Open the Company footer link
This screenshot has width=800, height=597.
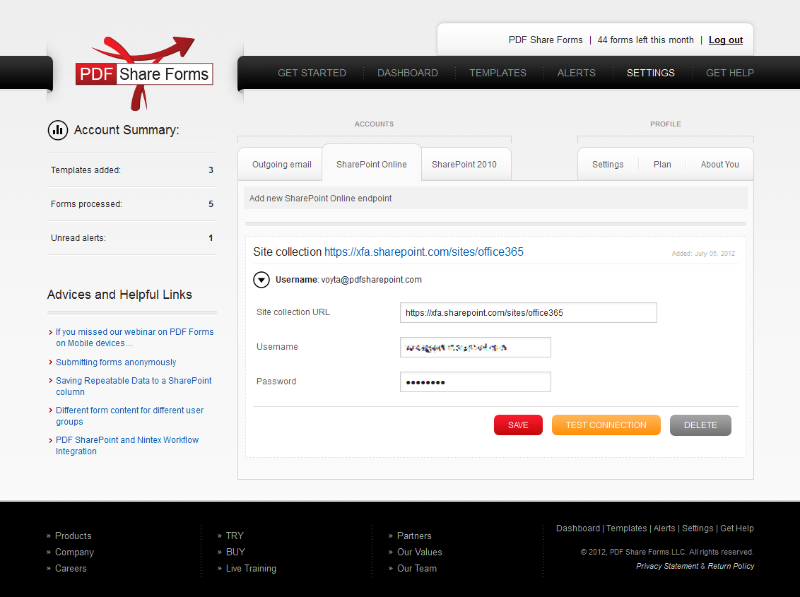tap(74, 552)
